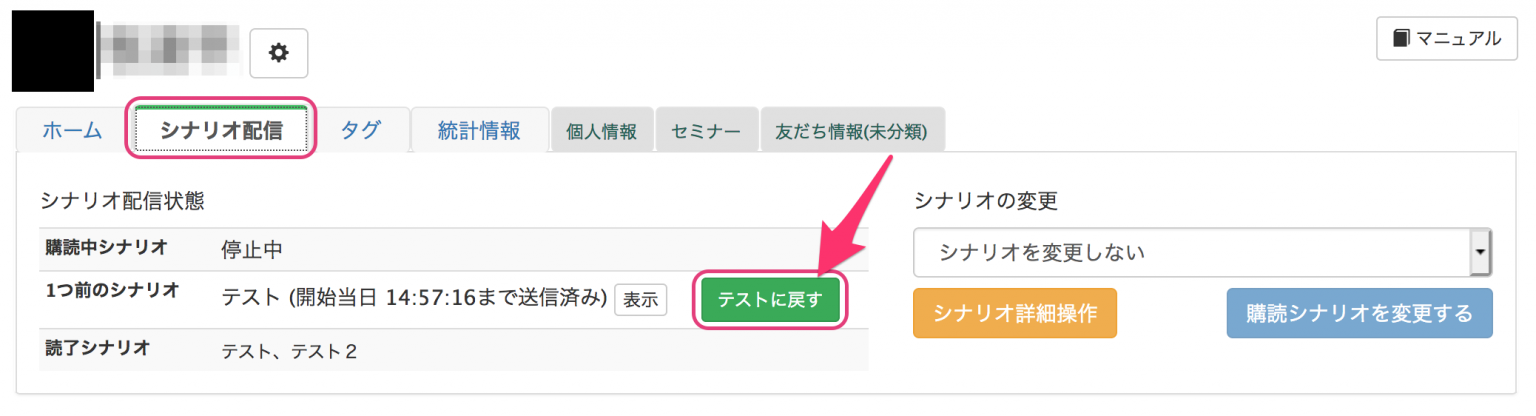Switch to the 個人情報 tab
The image size is (1536, 416).
601,131
